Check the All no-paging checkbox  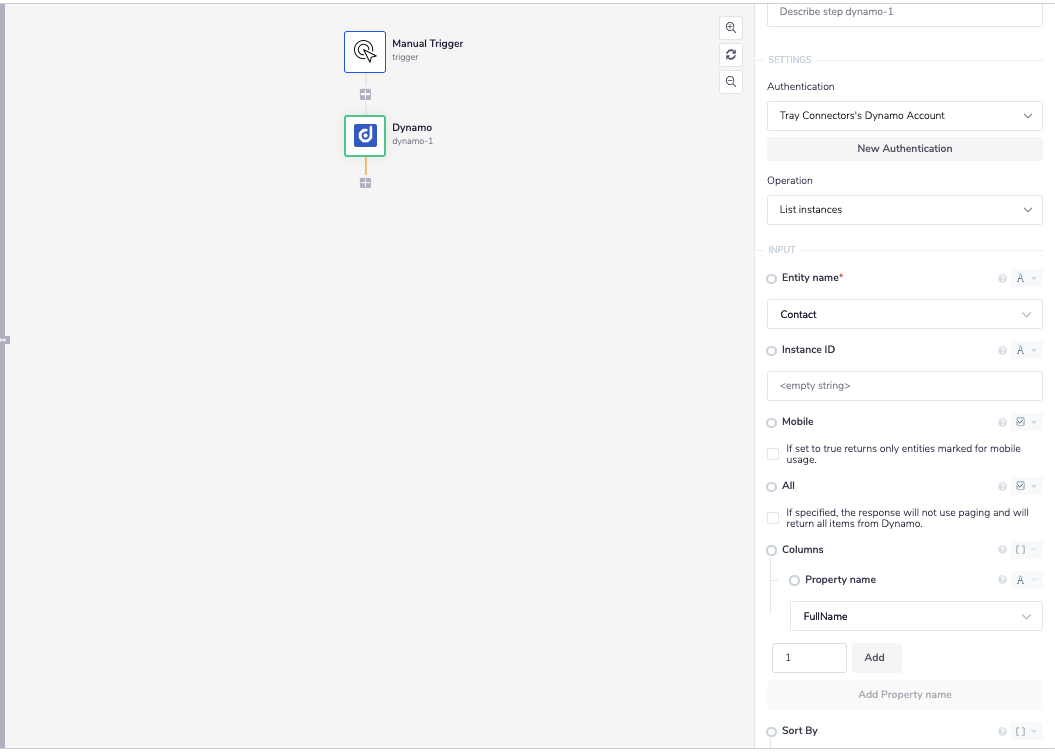click(x=773, y=518)
